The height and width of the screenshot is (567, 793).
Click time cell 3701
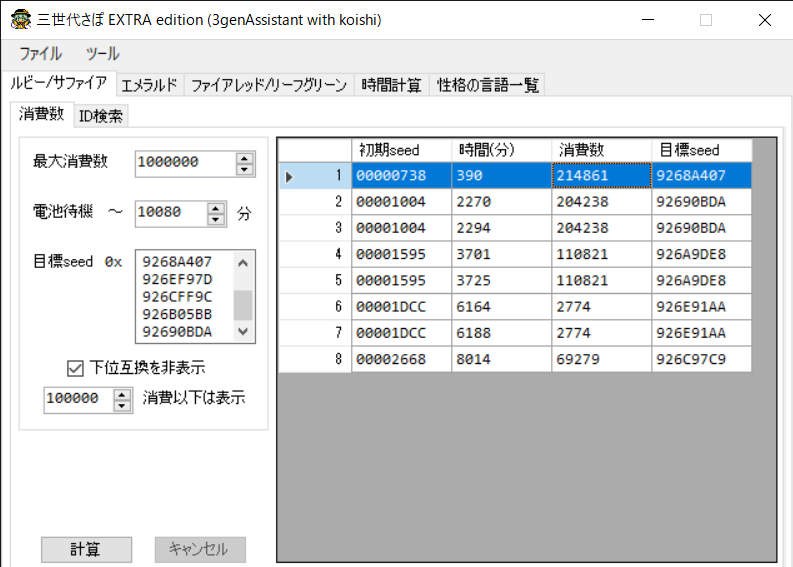pyautogui.click(x=501, y=255)
